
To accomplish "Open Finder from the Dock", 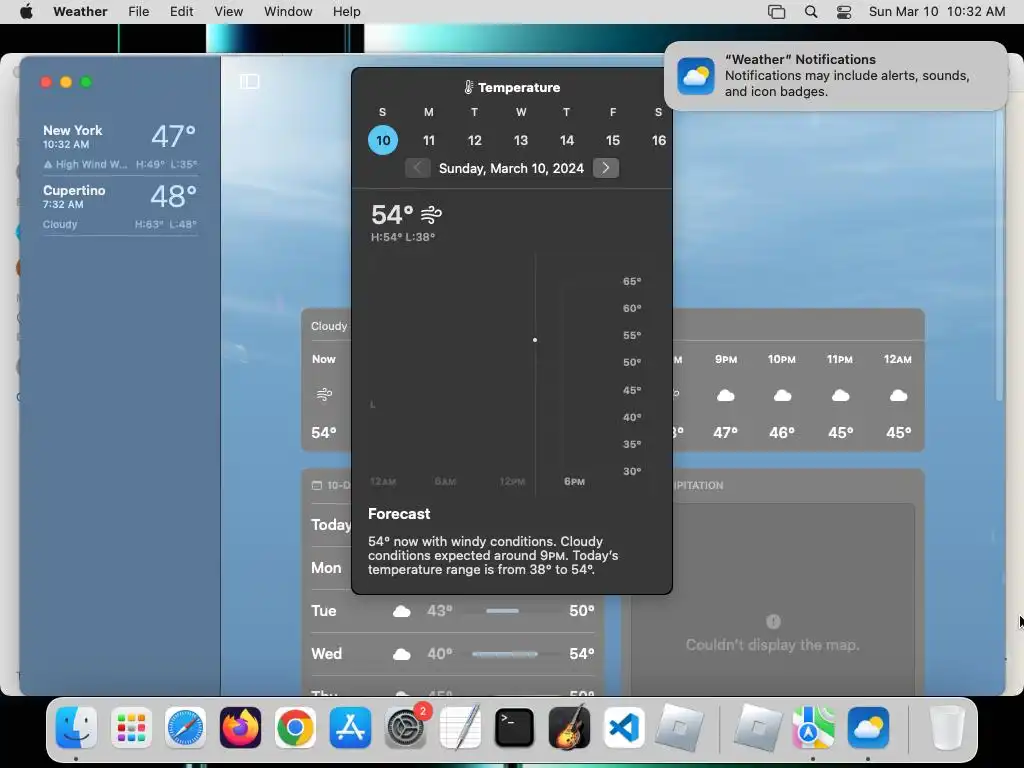I will click(x=76, y=728).
